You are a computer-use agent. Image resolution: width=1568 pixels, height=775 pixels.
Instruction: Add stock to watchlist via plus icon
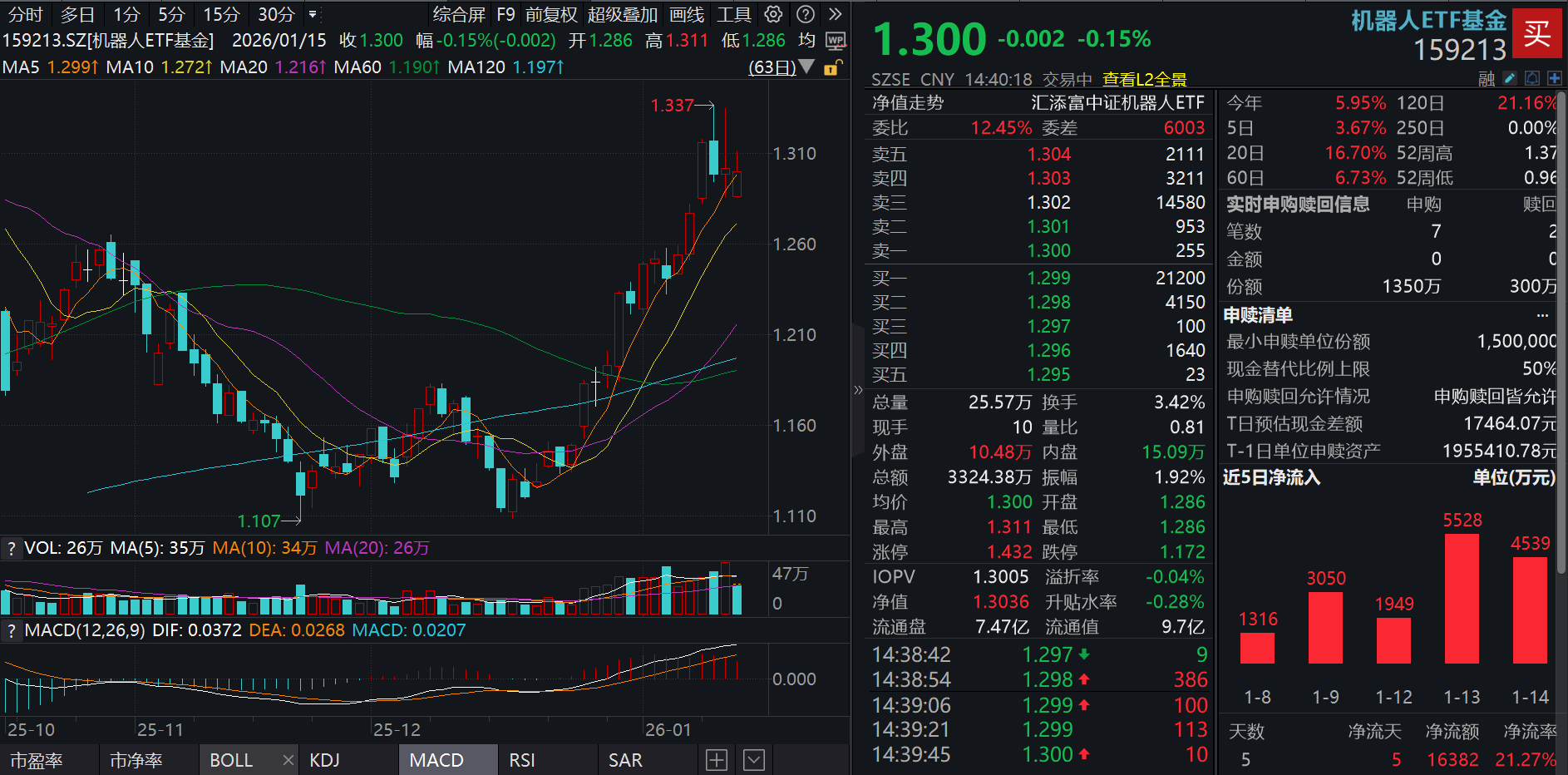click(x=1553, y=77)
